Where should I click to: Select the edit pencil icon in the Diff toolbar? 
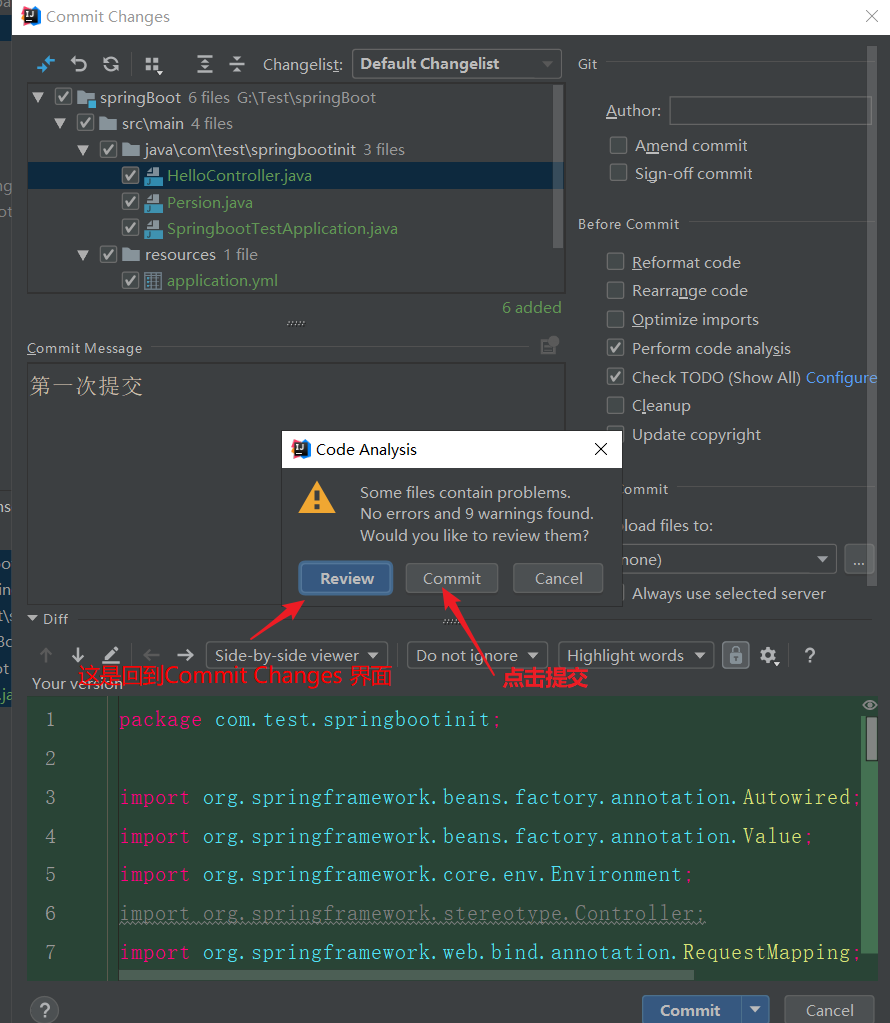tap(111, 655)
